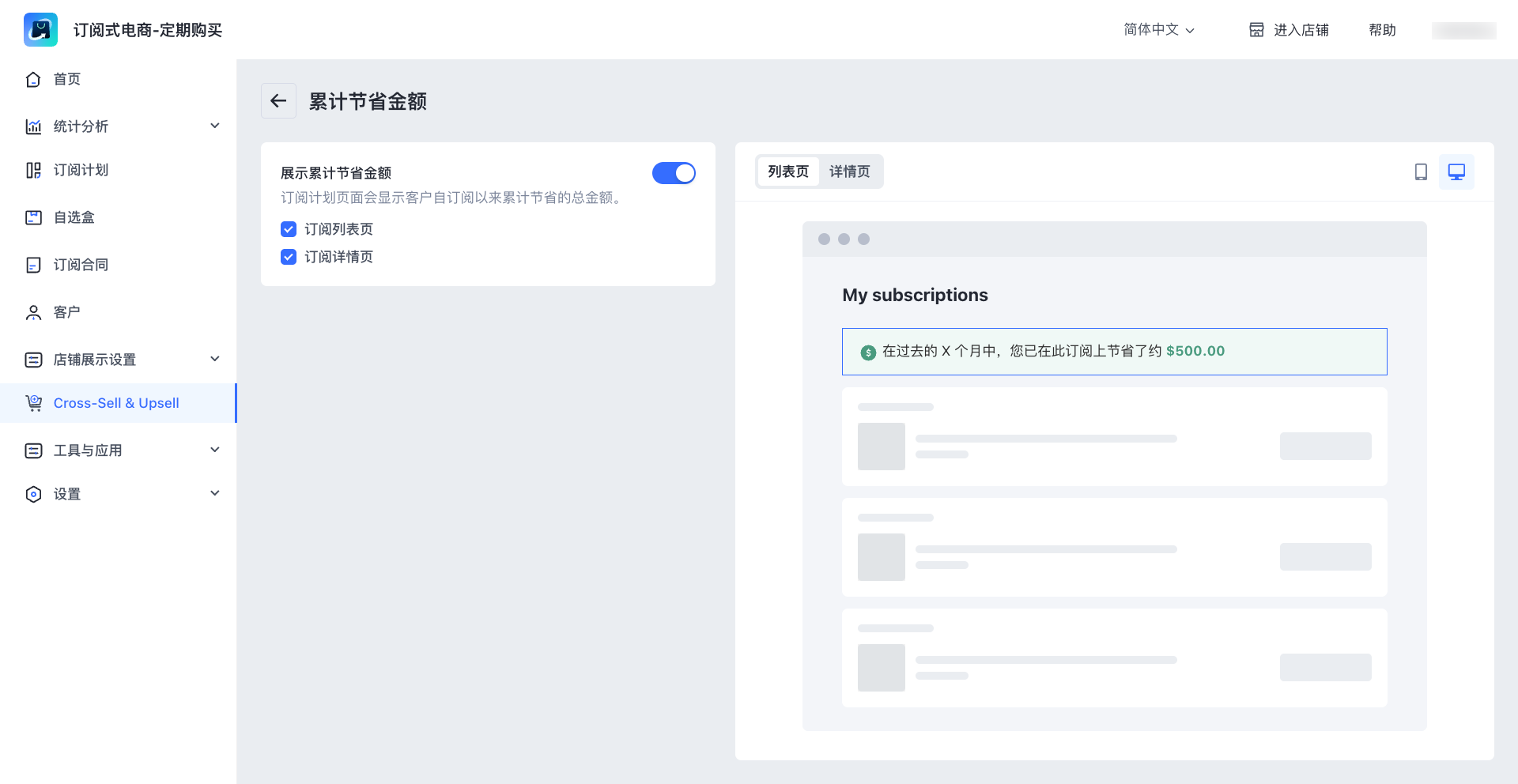Open the 订阅合同 contract icon
The image size is (1518, 784).
pyautogui.click(x=33, y=265)
